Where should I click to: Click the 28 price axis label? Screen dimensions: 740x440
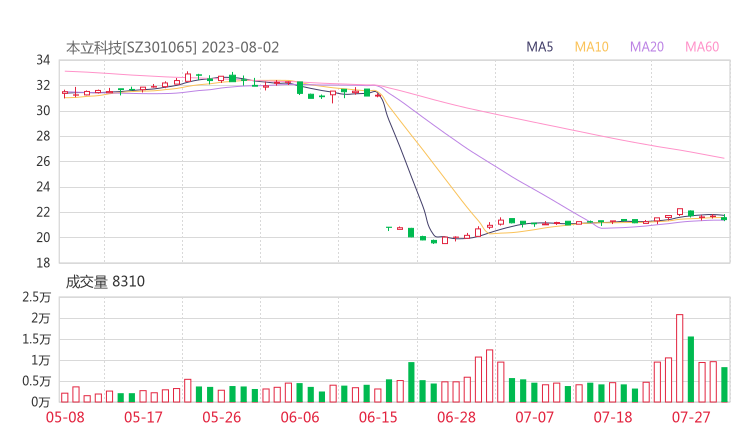tap(43, 136)
